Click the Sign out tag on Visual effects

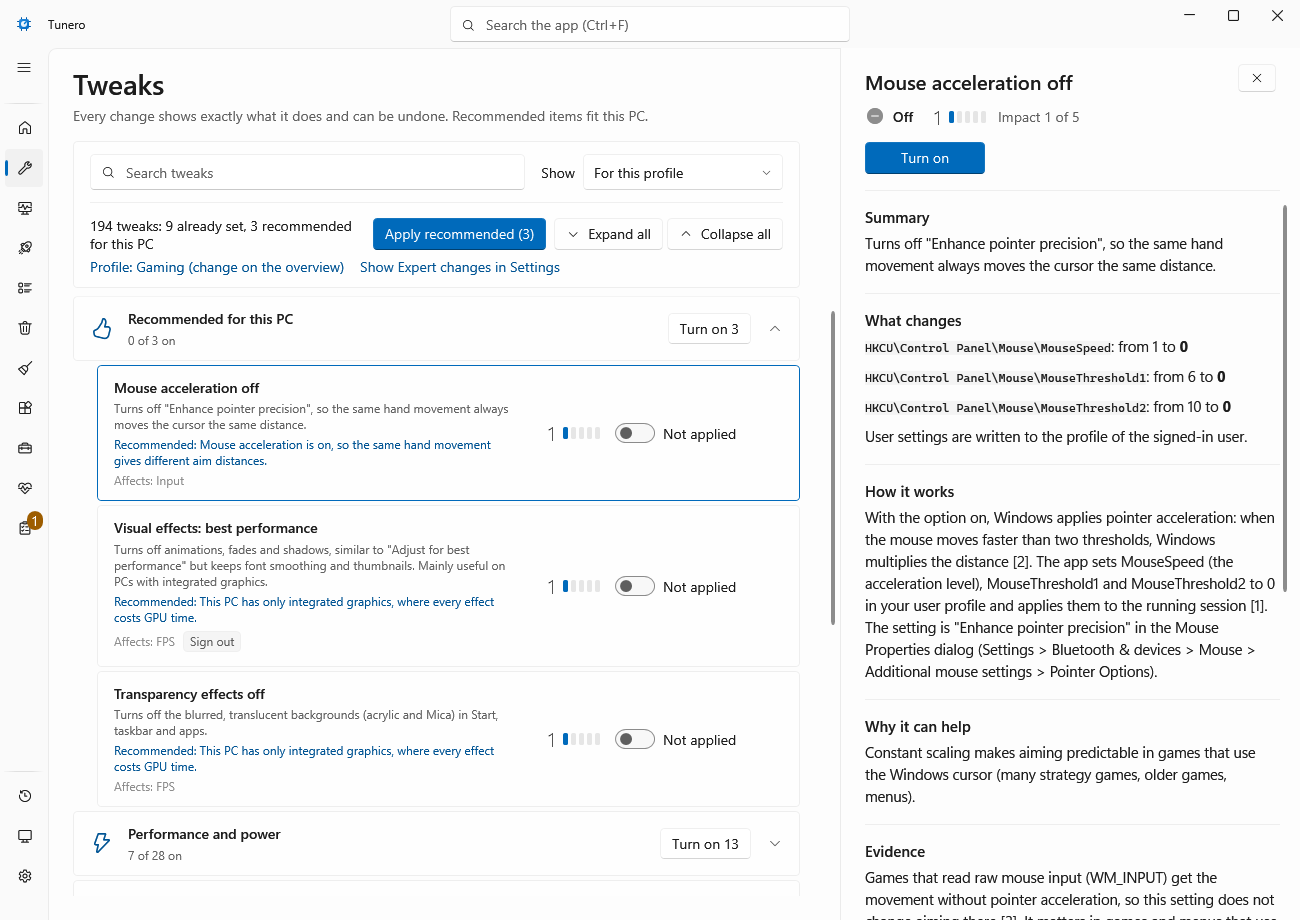(x=212, y=642)
